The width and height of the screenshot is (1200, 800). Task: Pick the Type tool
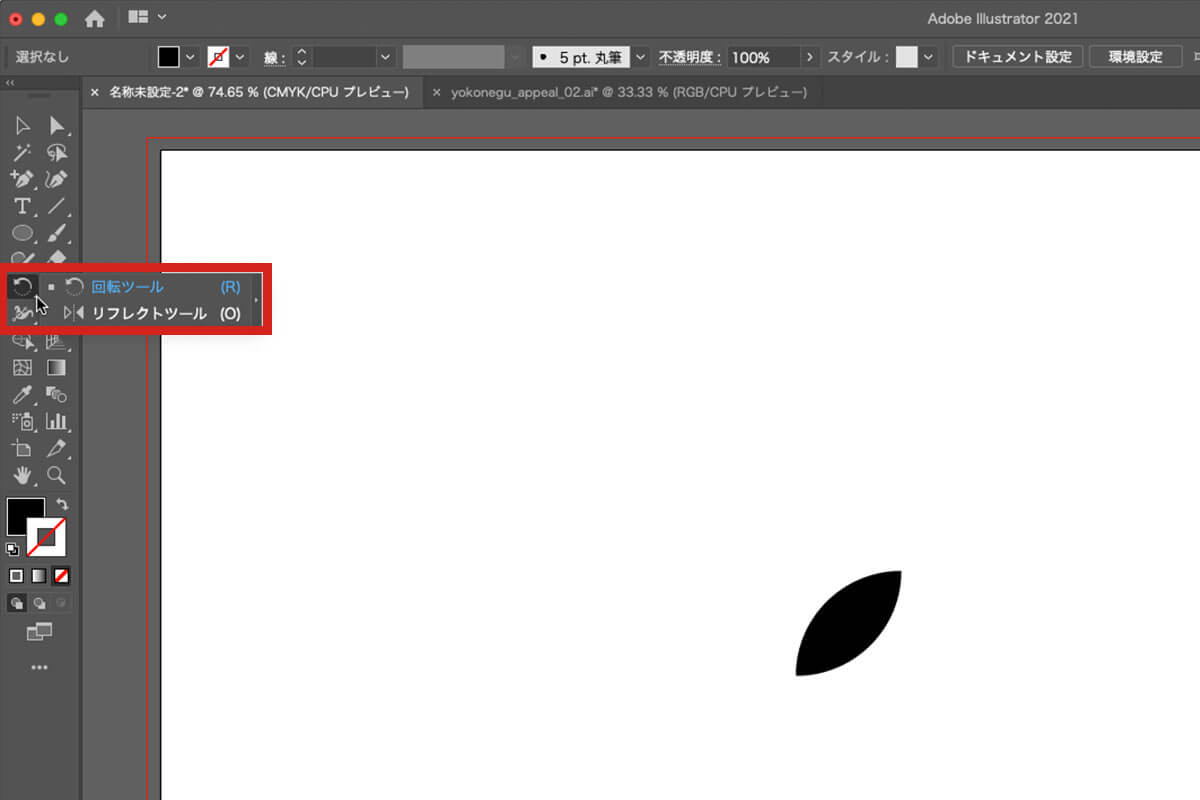[22, 207]
